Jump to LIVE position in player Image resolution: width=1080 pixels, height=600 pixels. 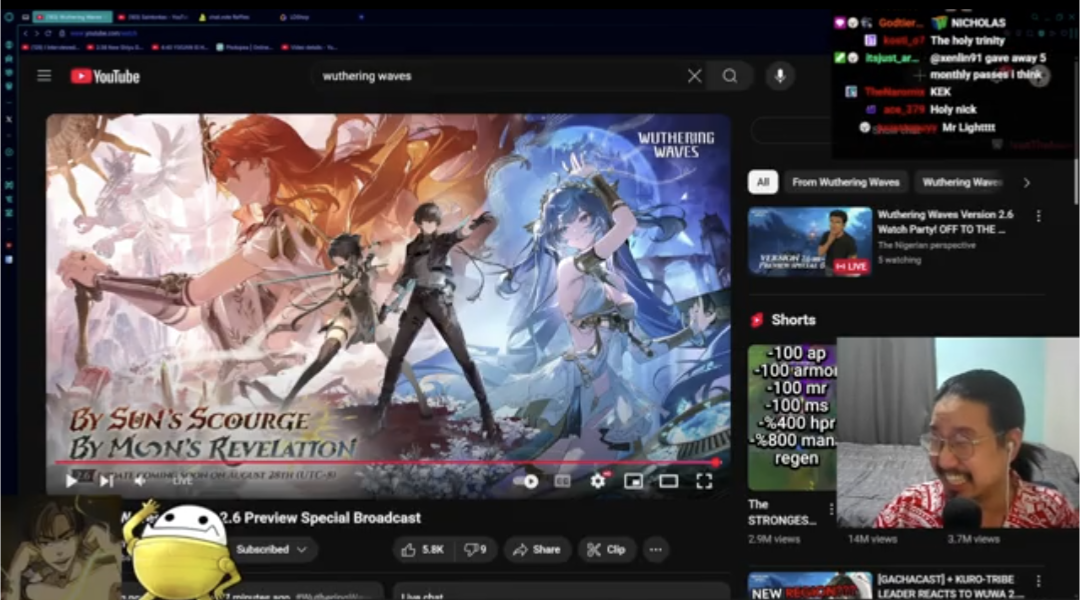point(183,482)
